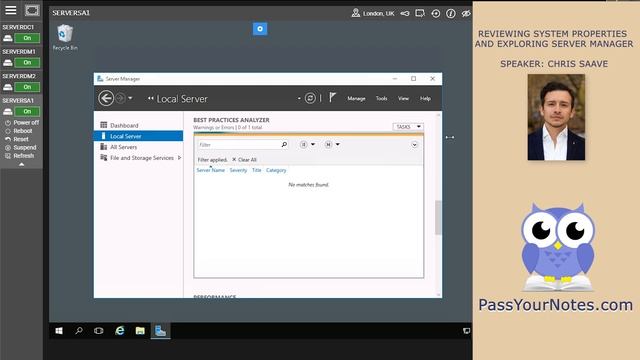Open the TASKS dropdown
Image resolution: width=640 pixels, height=360 pixels.
(408, 127)
